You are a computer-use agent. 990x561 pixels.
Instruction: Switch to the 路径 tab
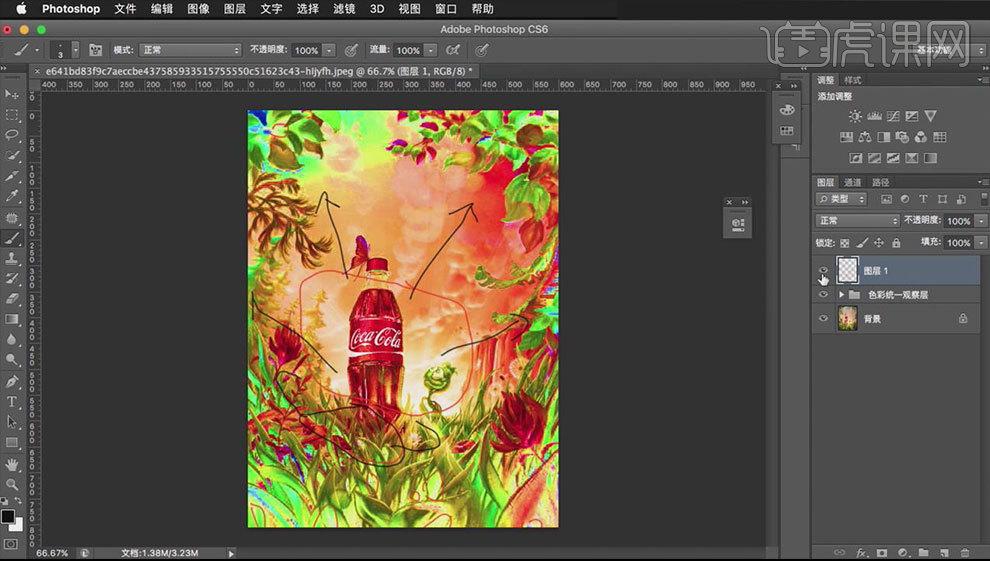(x=880, y=182)
